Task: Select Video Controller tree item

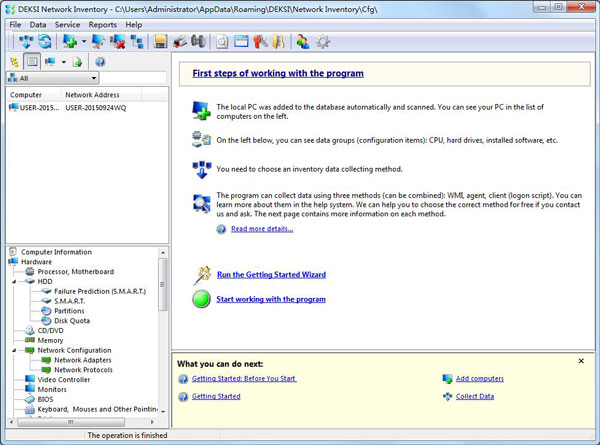Action: pos(64,380)
